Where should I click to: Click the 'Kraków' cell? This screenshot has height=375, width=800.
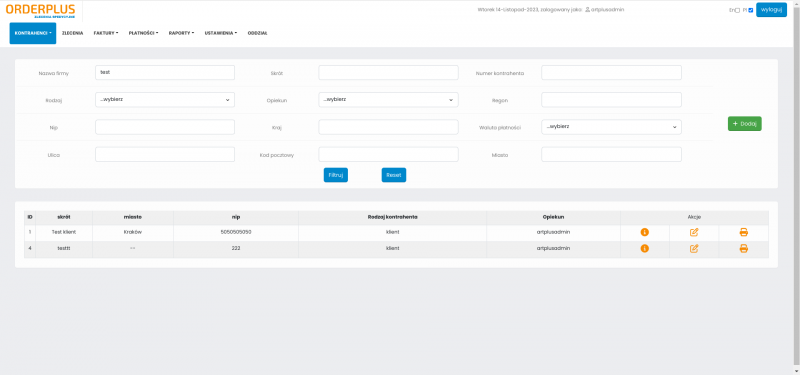[133, 232]
